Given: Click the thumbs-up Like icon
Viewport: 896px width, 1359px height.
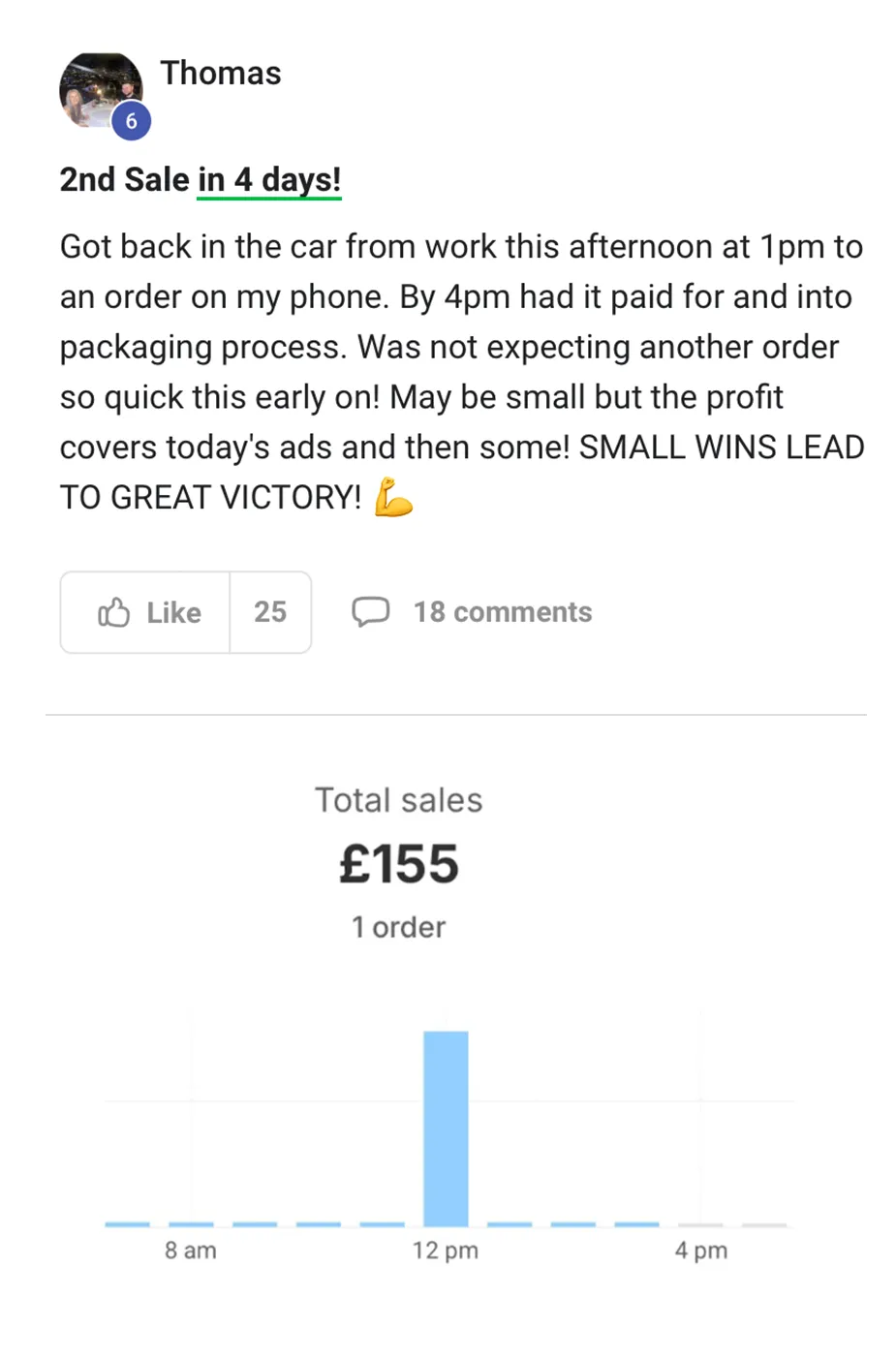Looking at the screenshot, I should coord(114,612).
